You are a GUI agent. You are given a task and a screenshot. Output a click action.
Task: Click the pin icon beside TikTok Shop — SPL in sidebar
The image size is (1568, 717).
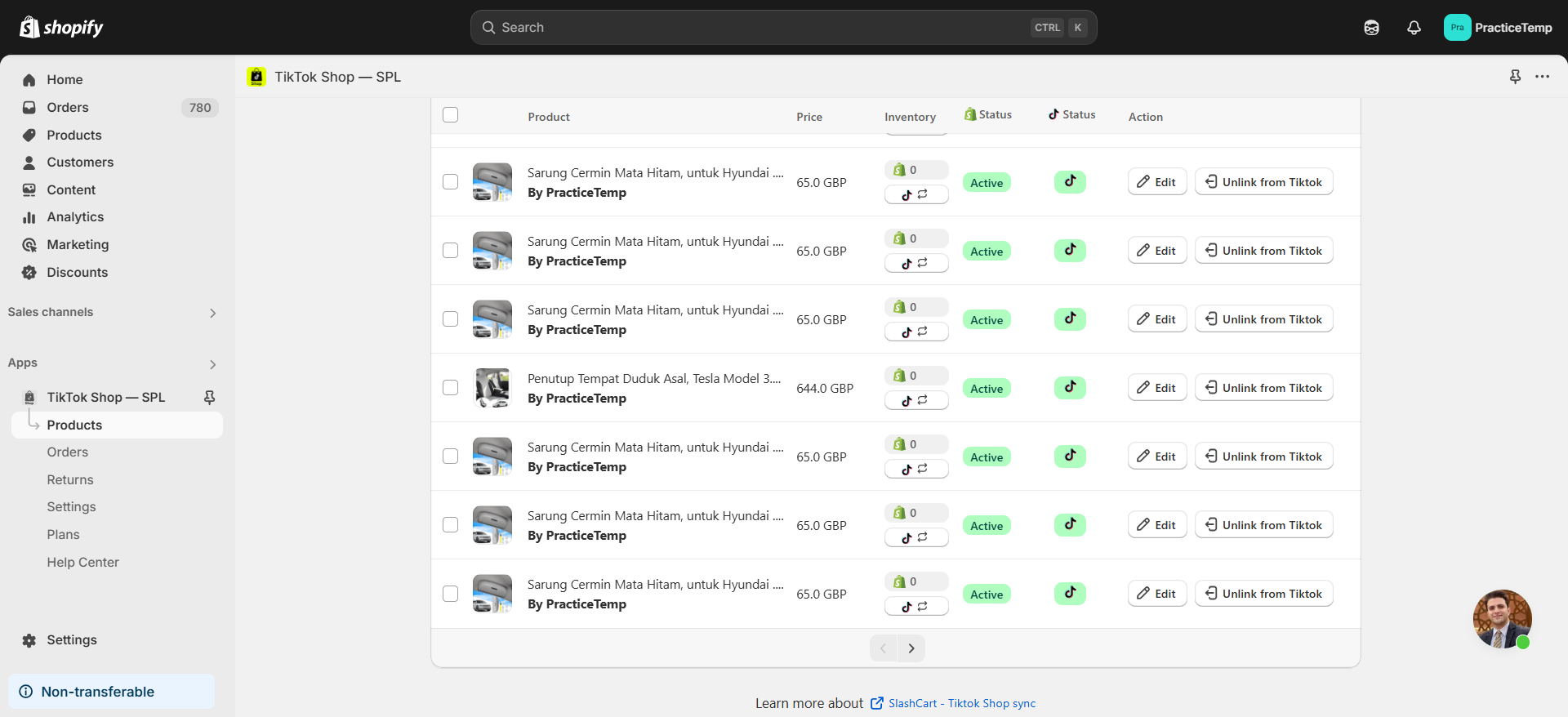209,398
